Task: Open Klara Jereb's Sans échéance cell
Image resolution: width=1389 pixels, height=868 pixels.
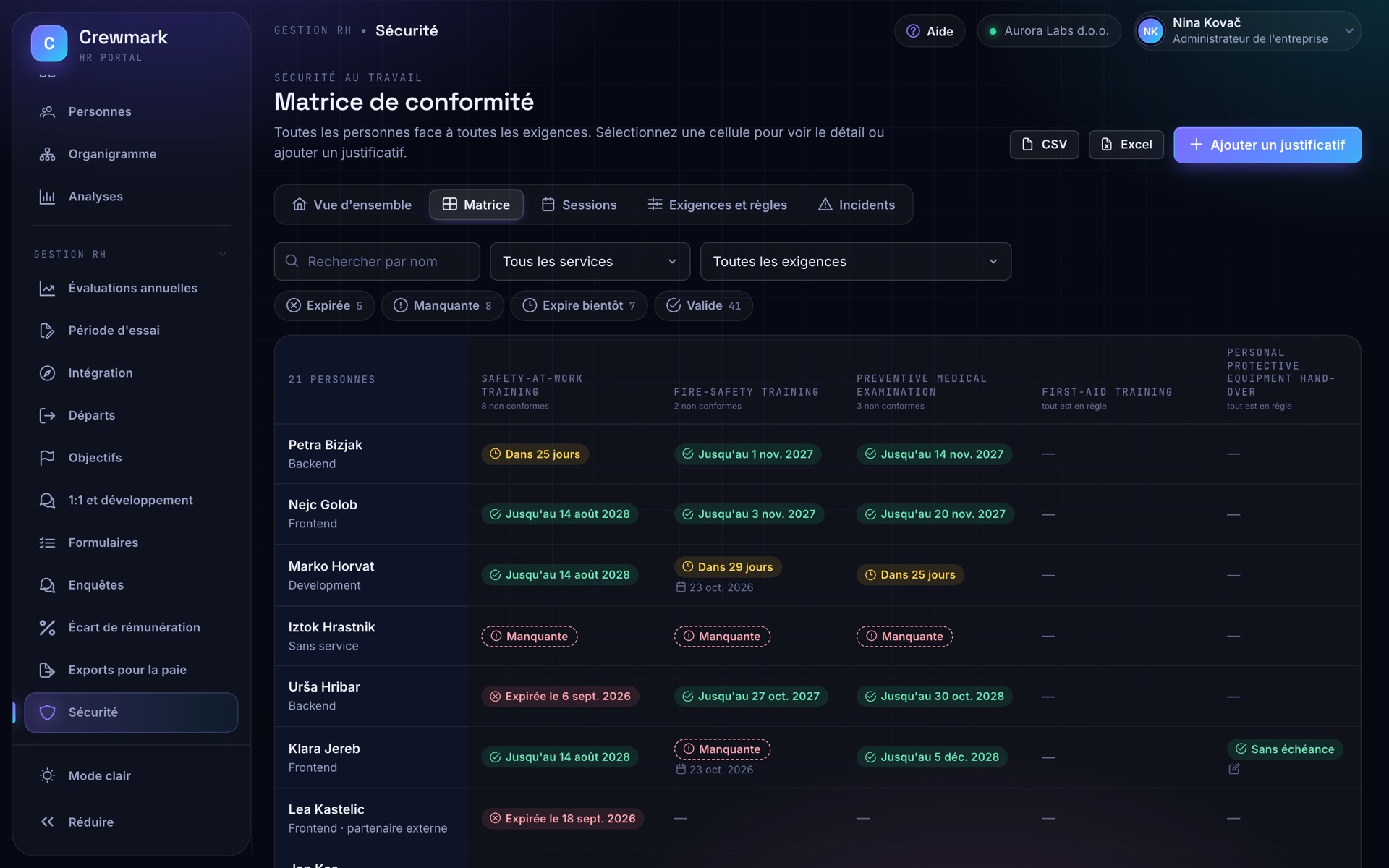Action: [x=1285, y=749]
